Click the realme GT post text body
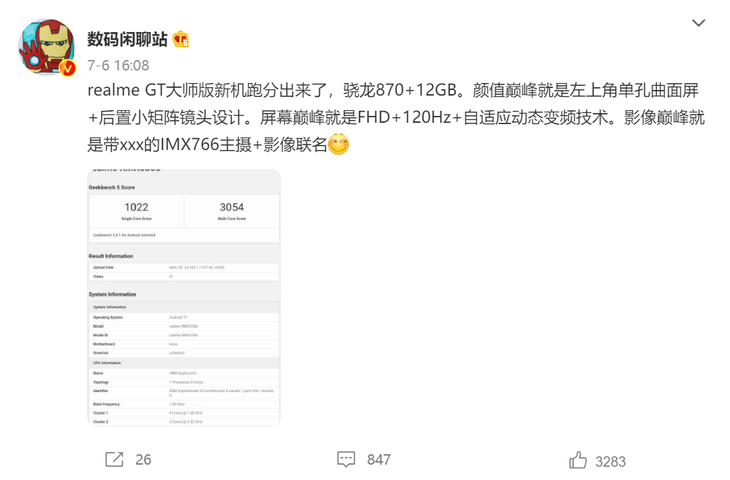This screenshot has height=480, width=730. [396, 117]
